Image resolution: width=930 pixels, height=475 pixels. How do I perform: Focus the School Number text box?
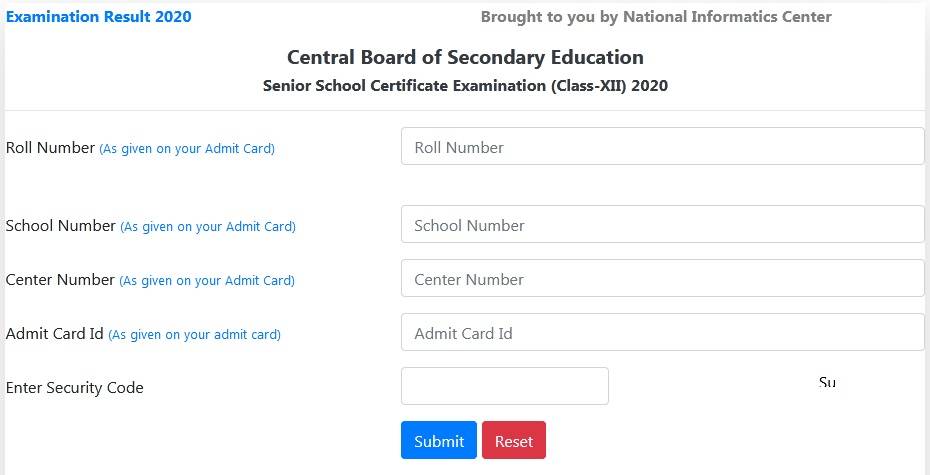[x=662, y=225]
